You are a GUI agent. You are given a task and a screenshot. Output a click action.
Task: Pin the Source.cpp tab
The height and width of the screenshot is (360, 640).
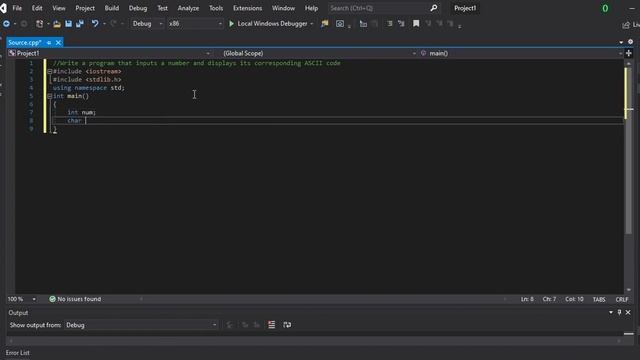[x=49, y=42]
